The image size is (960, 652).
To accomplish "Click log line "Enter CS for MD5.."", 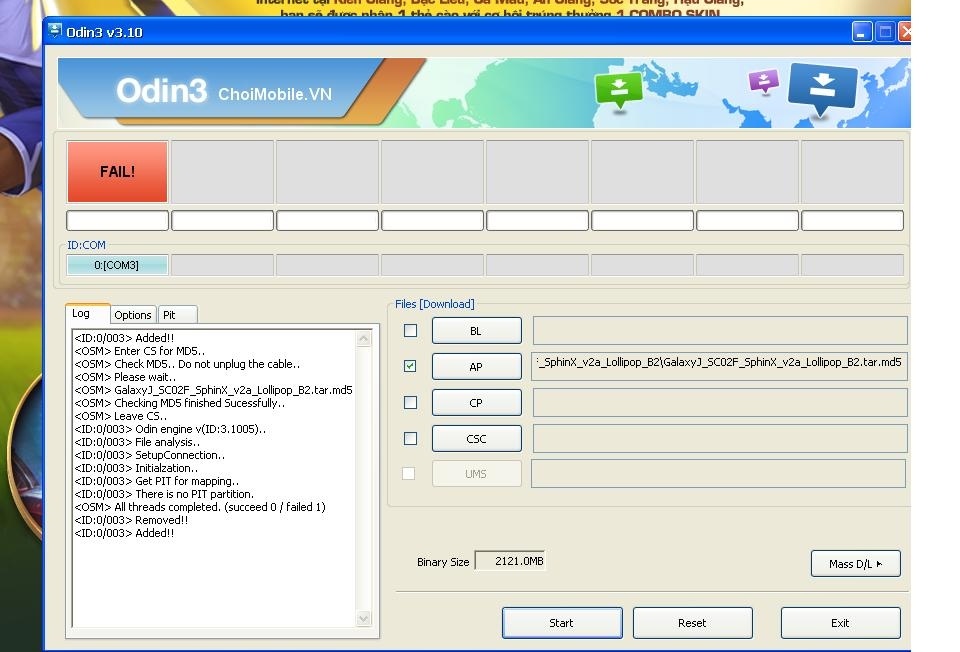I will [140, 351].
